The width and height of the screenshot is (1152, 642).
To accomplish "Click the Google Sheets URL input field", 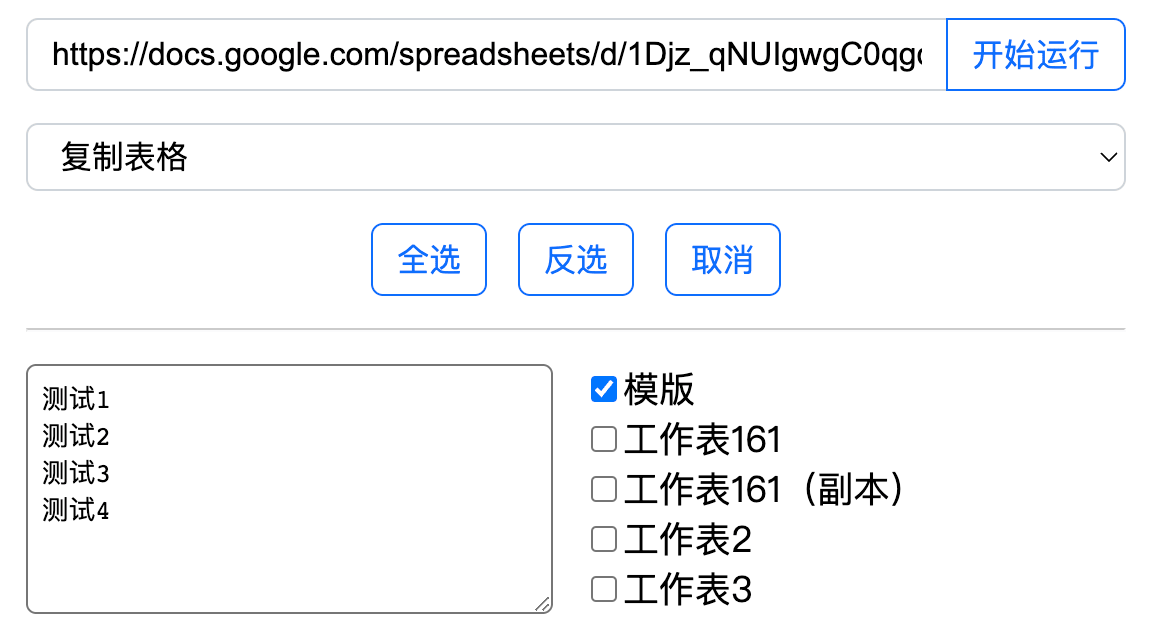I will pyautogui.click(x=486, y=55).
